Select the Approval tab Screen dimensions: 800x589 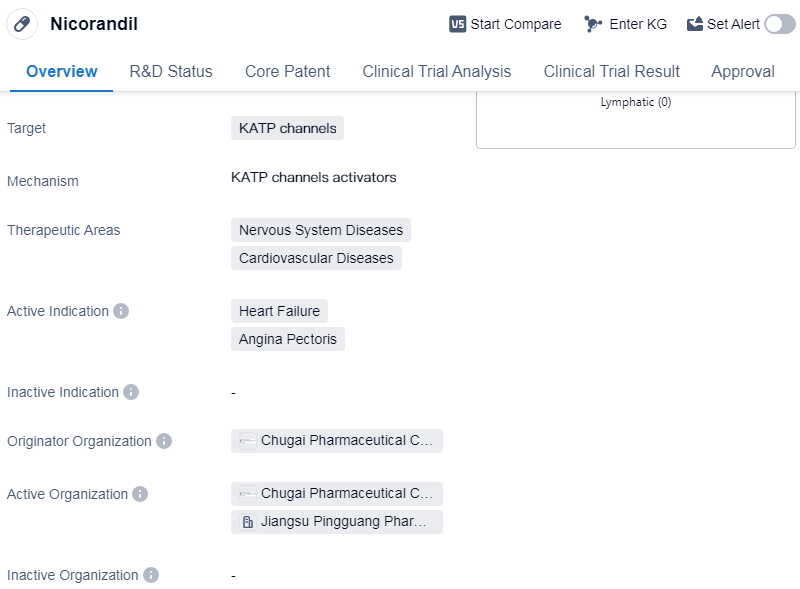742,71
